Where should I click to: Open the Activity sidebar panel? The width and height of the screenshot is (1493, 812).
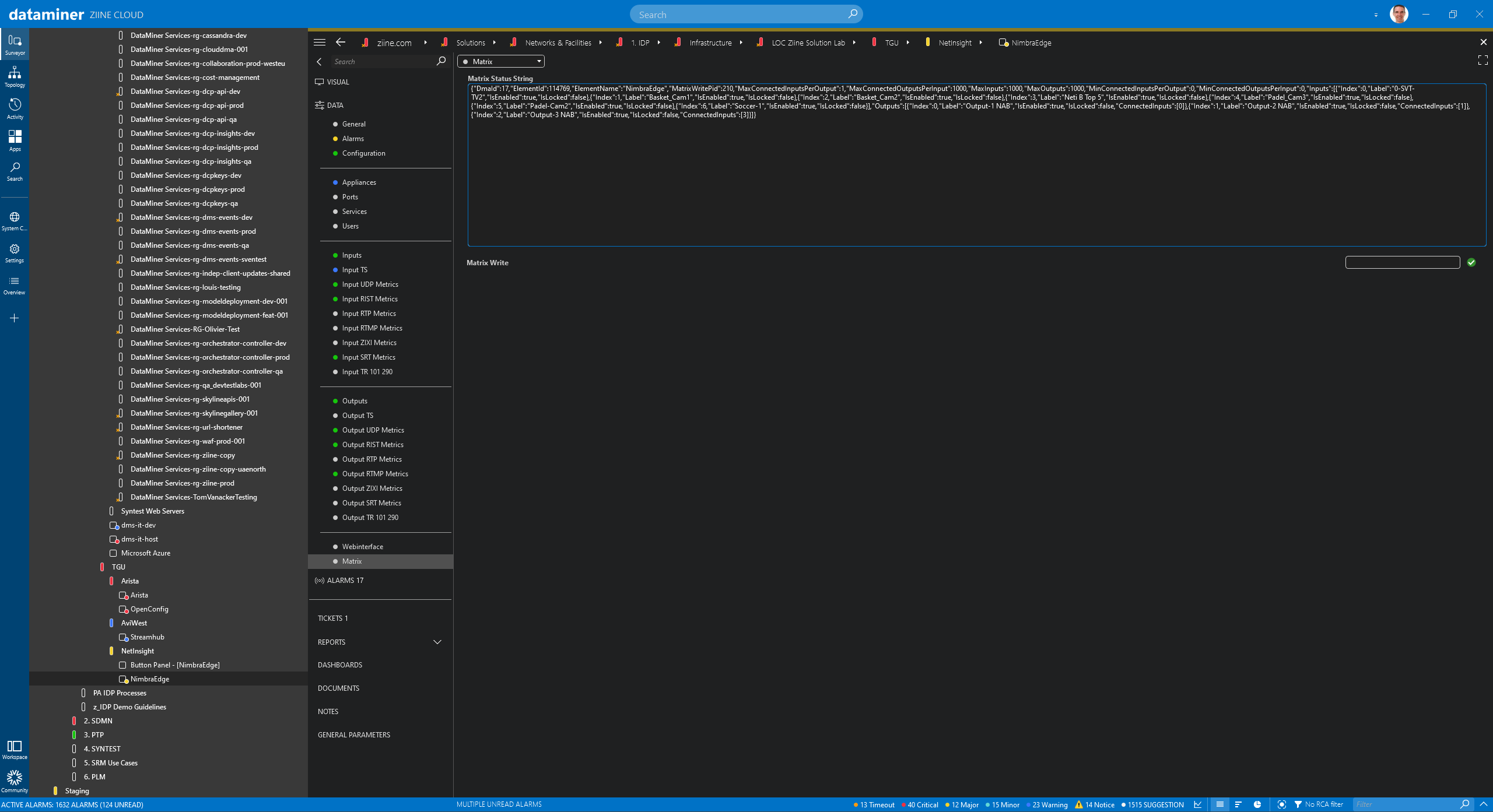pyautogui.click(x=15, y=108)
